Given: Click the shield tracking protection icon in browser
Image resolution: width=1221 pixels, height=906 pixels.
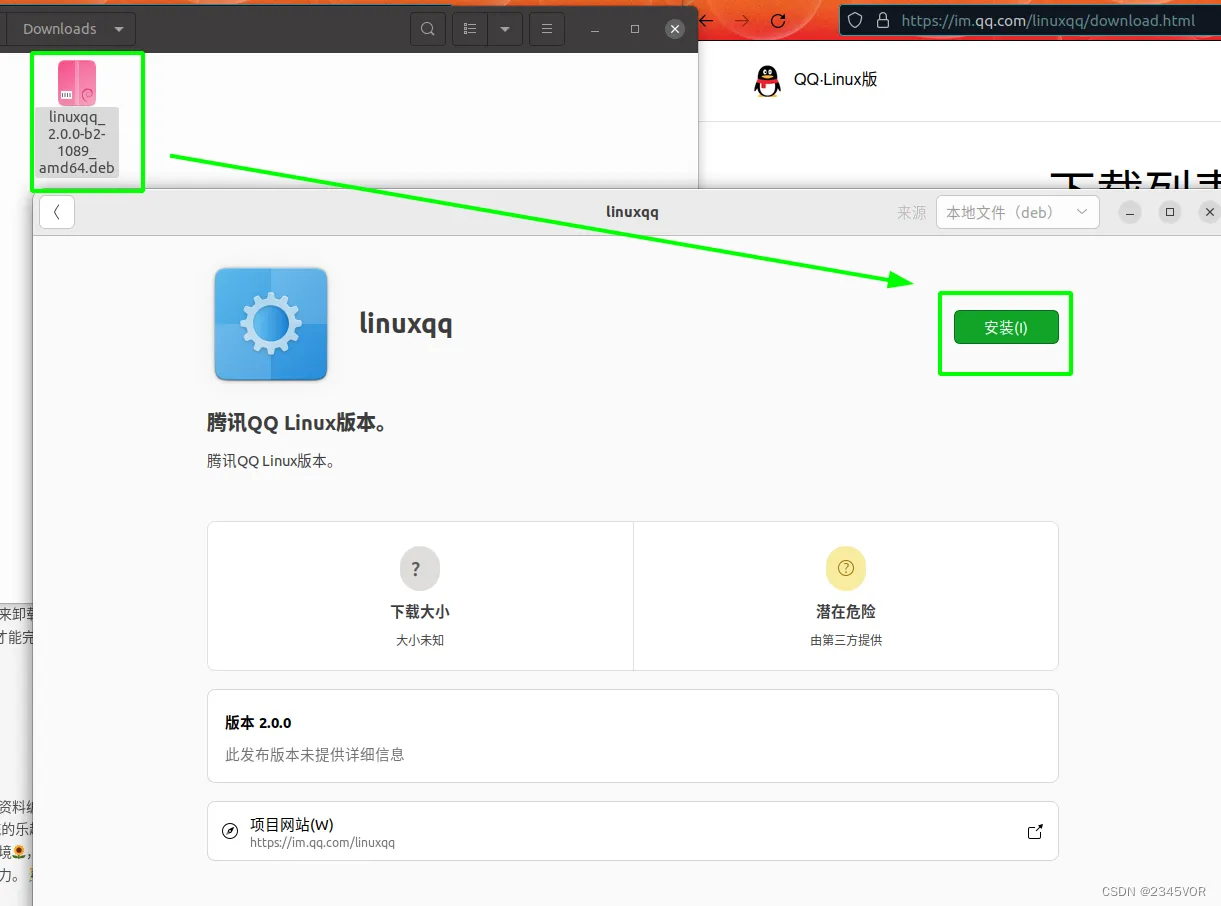Looking at the screenshot, I should [856, 20].
